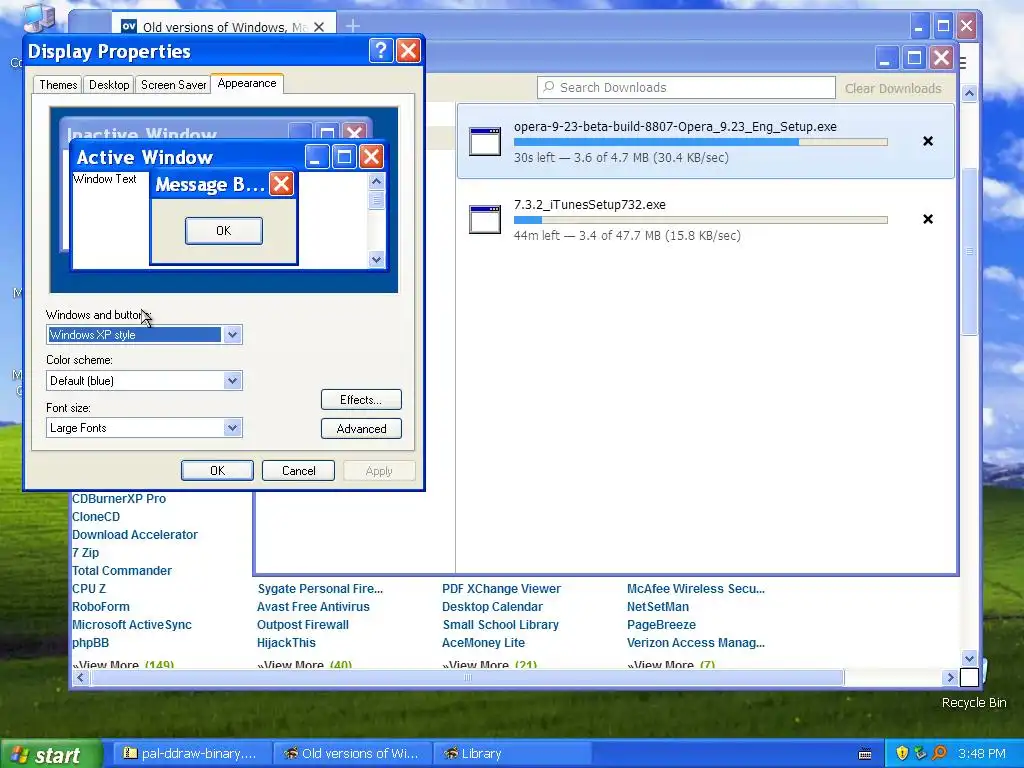Cancel the iTunesSetup732 download
The width and height of the screenshot is (1024, 768).
click(x=927, y=219)
